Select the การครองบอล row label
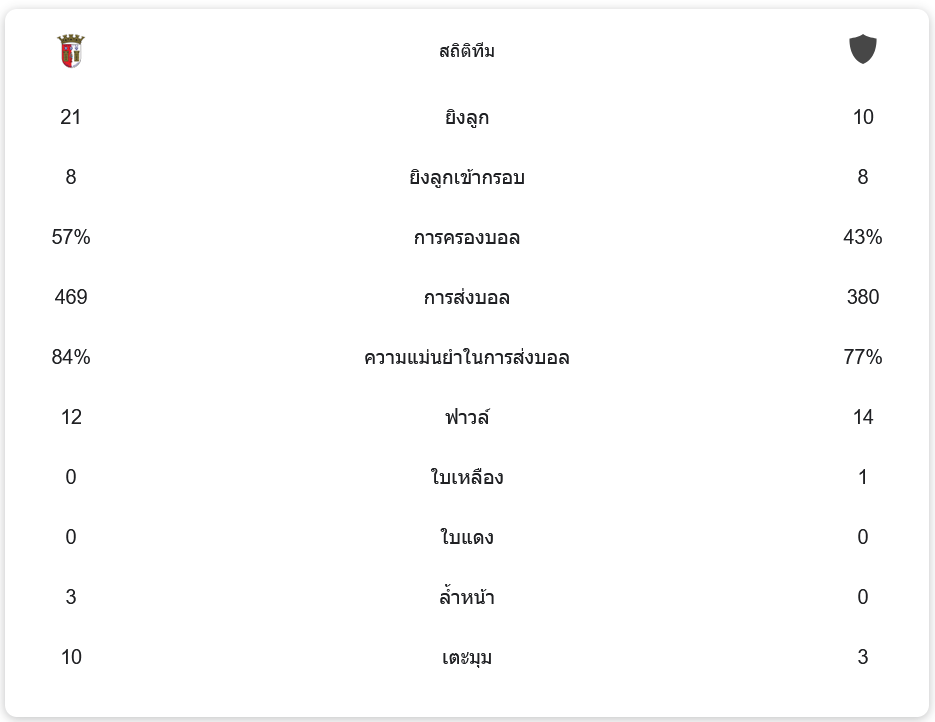 tap(467, 238)
